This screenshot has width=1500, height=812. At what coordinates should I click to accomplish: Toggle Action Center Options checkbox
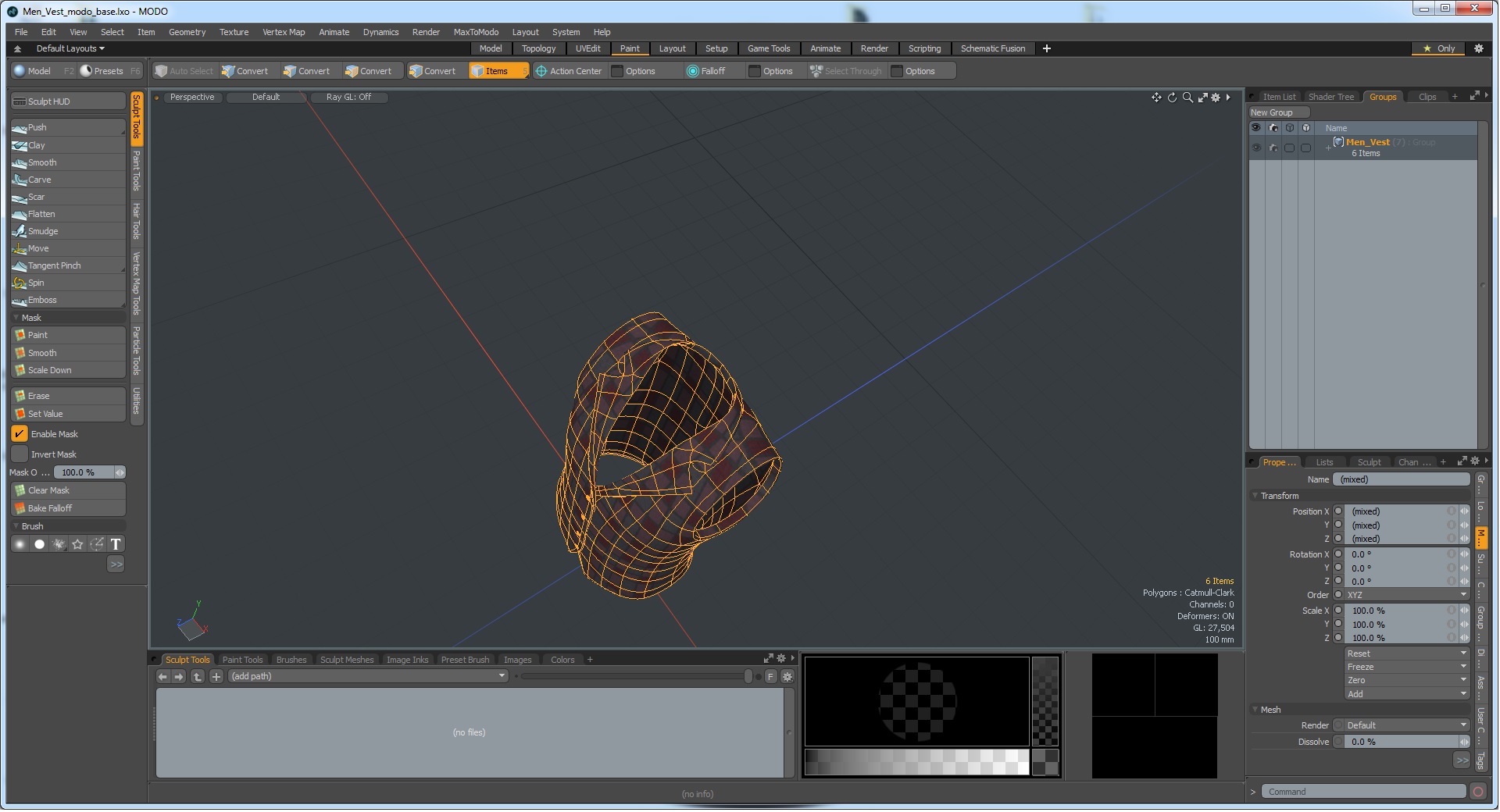pos(617,71)
